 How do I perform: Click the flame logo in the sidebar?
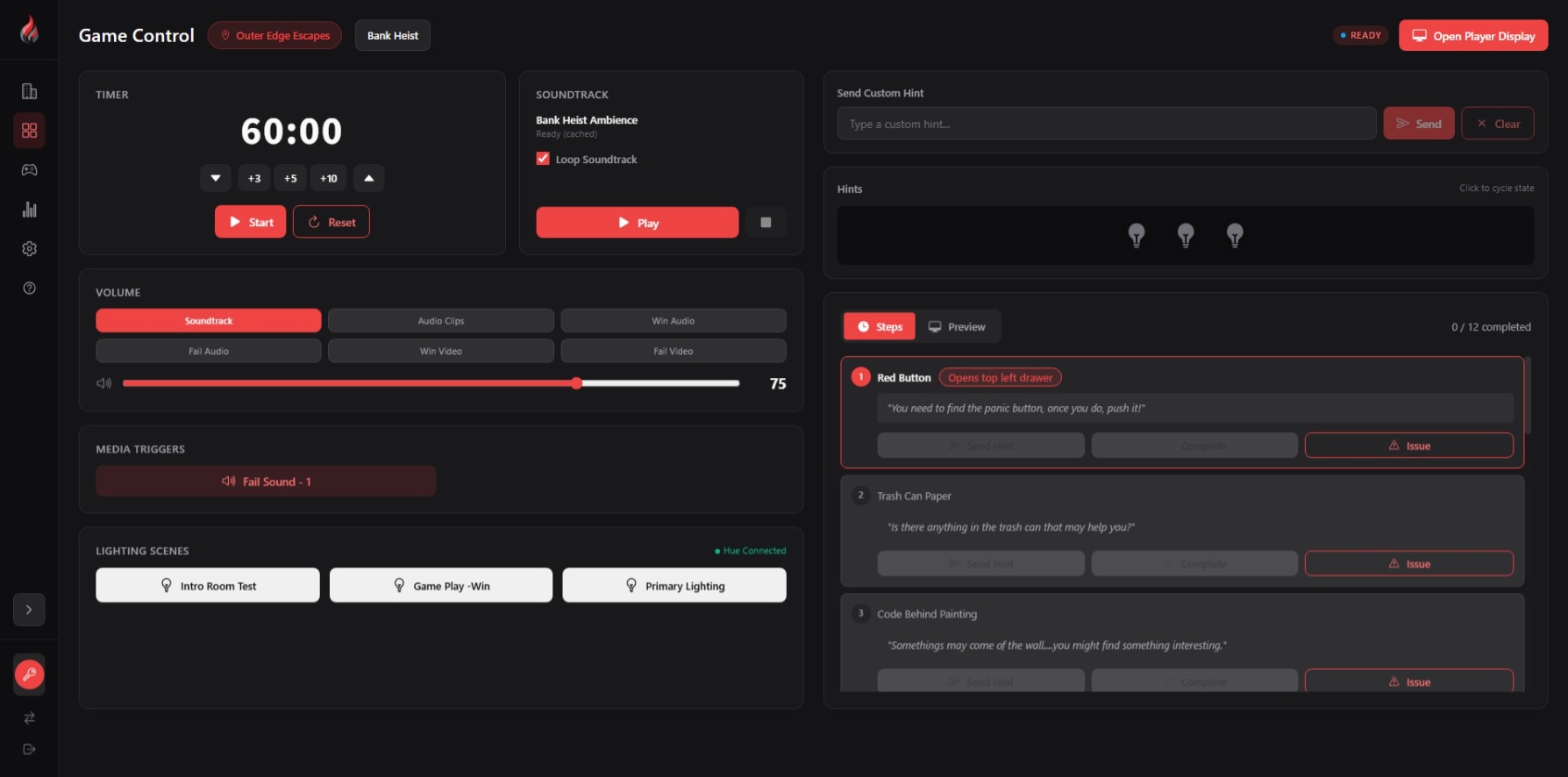29,30
